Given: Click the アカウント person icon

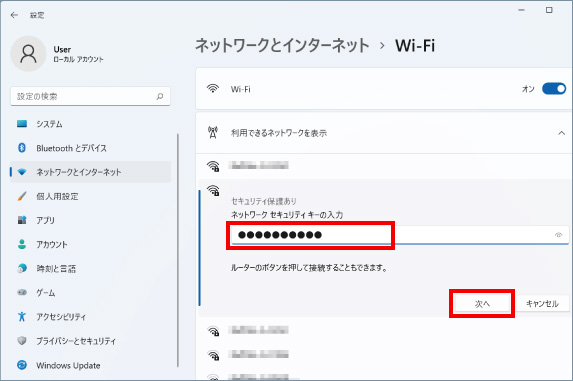Looking at the screenshot, I should [x=22, y=244].
